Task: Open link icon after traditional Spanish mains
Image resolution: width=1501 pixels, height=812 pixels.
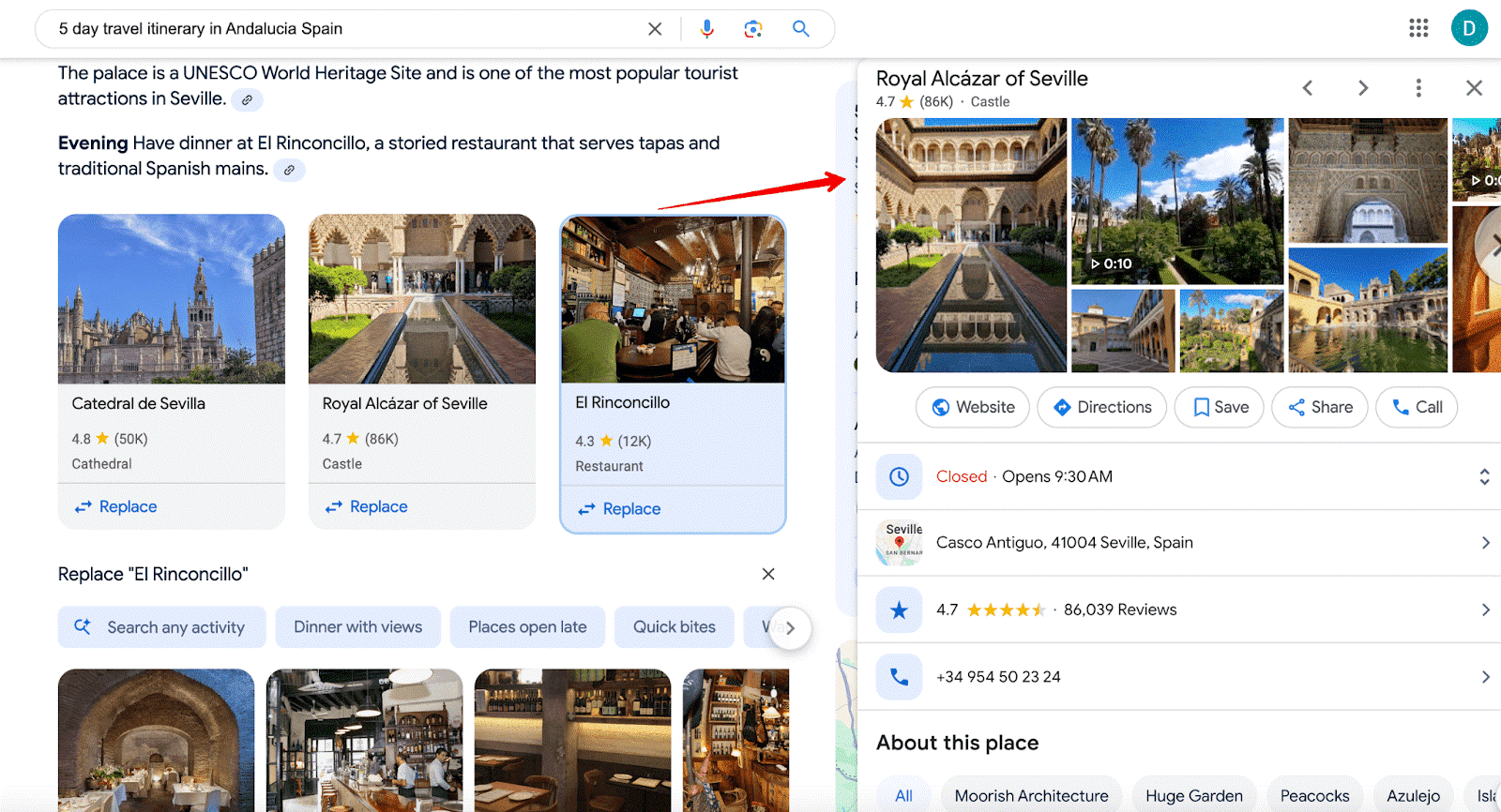Action: point(289,171)
